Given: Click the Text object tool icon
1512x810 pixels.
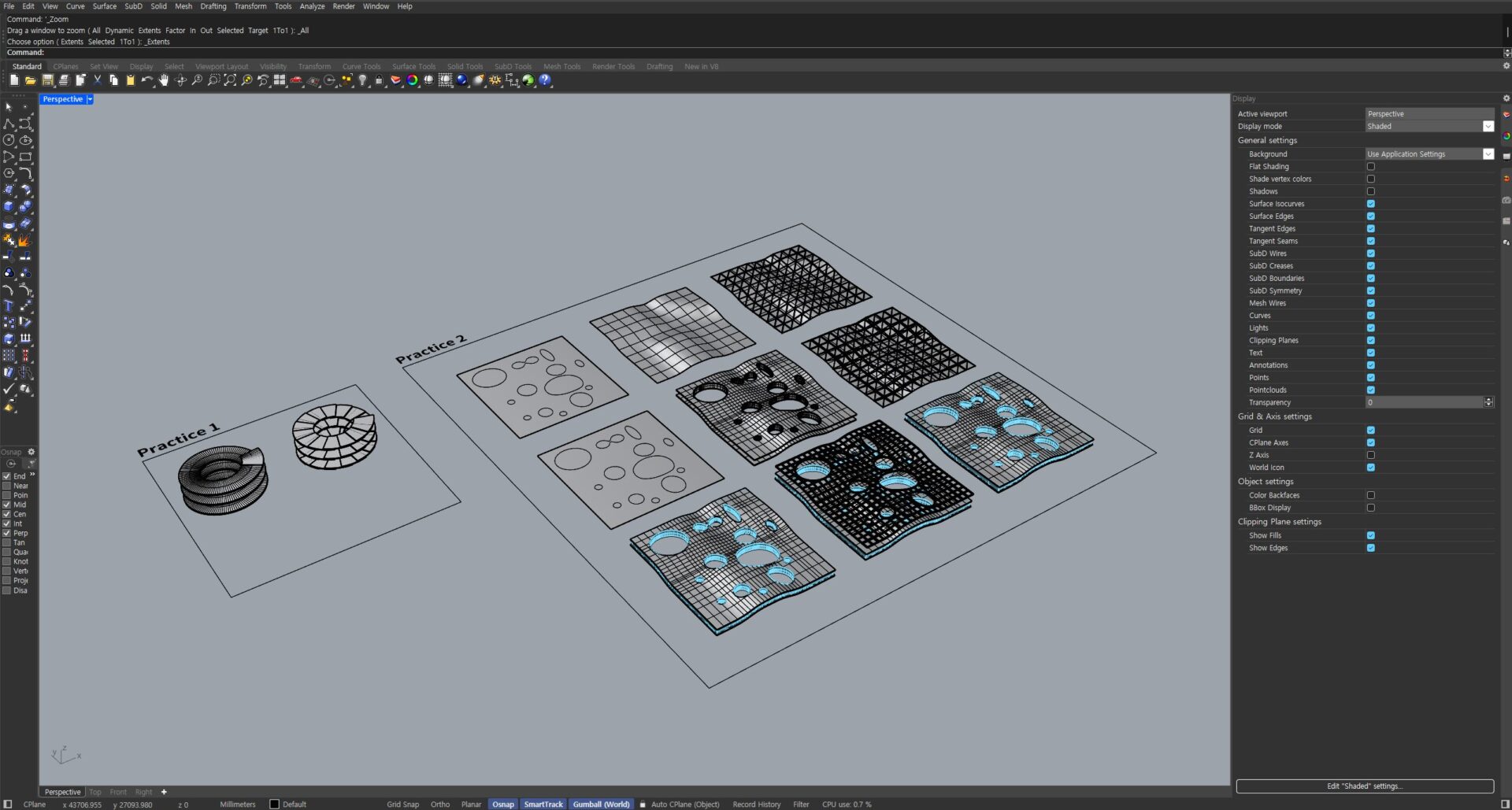Looking at the screenshot, I should pyautogui.click(x=9, y=305).
